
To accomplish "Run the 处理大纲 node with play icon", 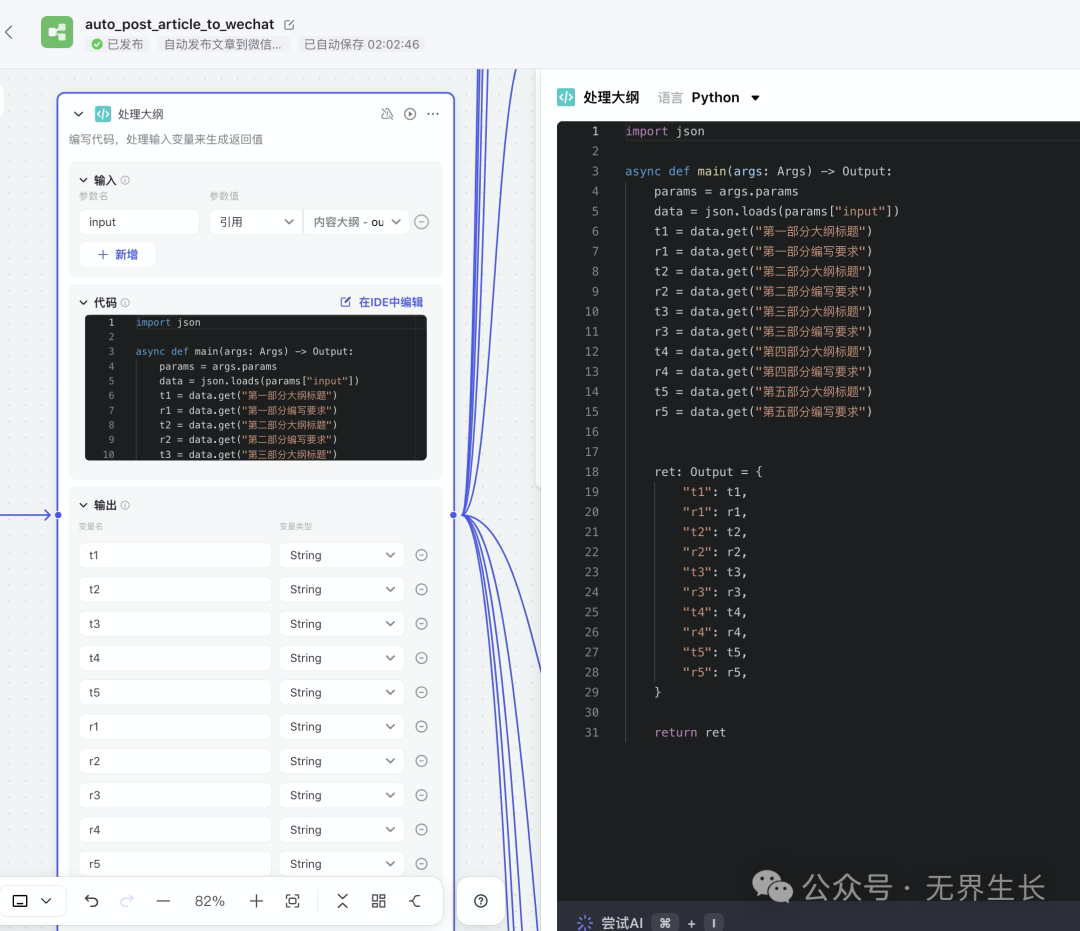I will (410, 114).
